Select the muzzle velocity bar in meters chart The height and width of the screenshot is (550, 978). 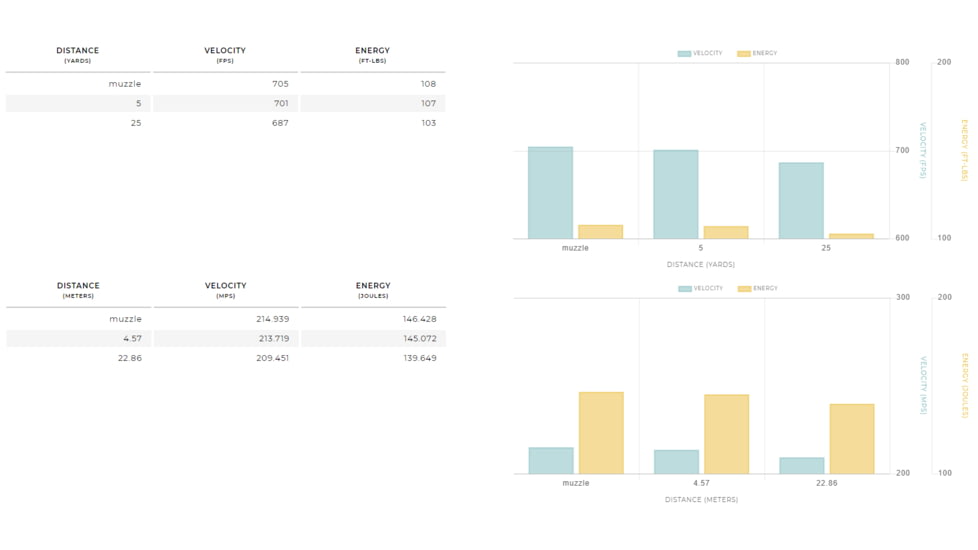[x=551, y=460]
